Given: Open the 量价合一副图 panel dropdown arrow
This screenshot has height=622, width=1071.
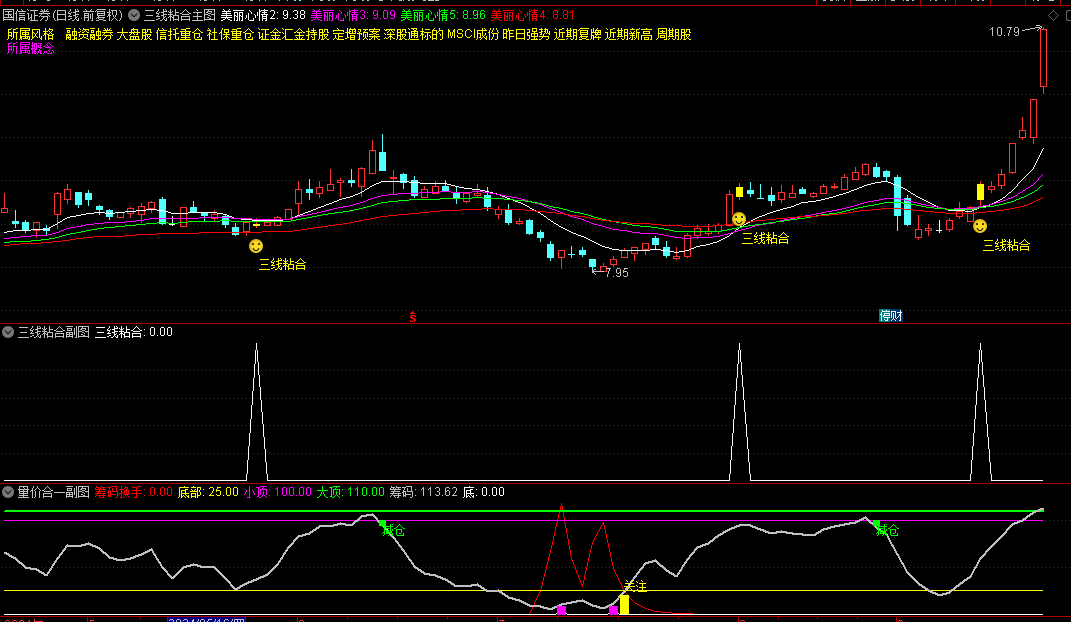Looking at the screenshot, I should pyautogui.click(x=8, y=492).
